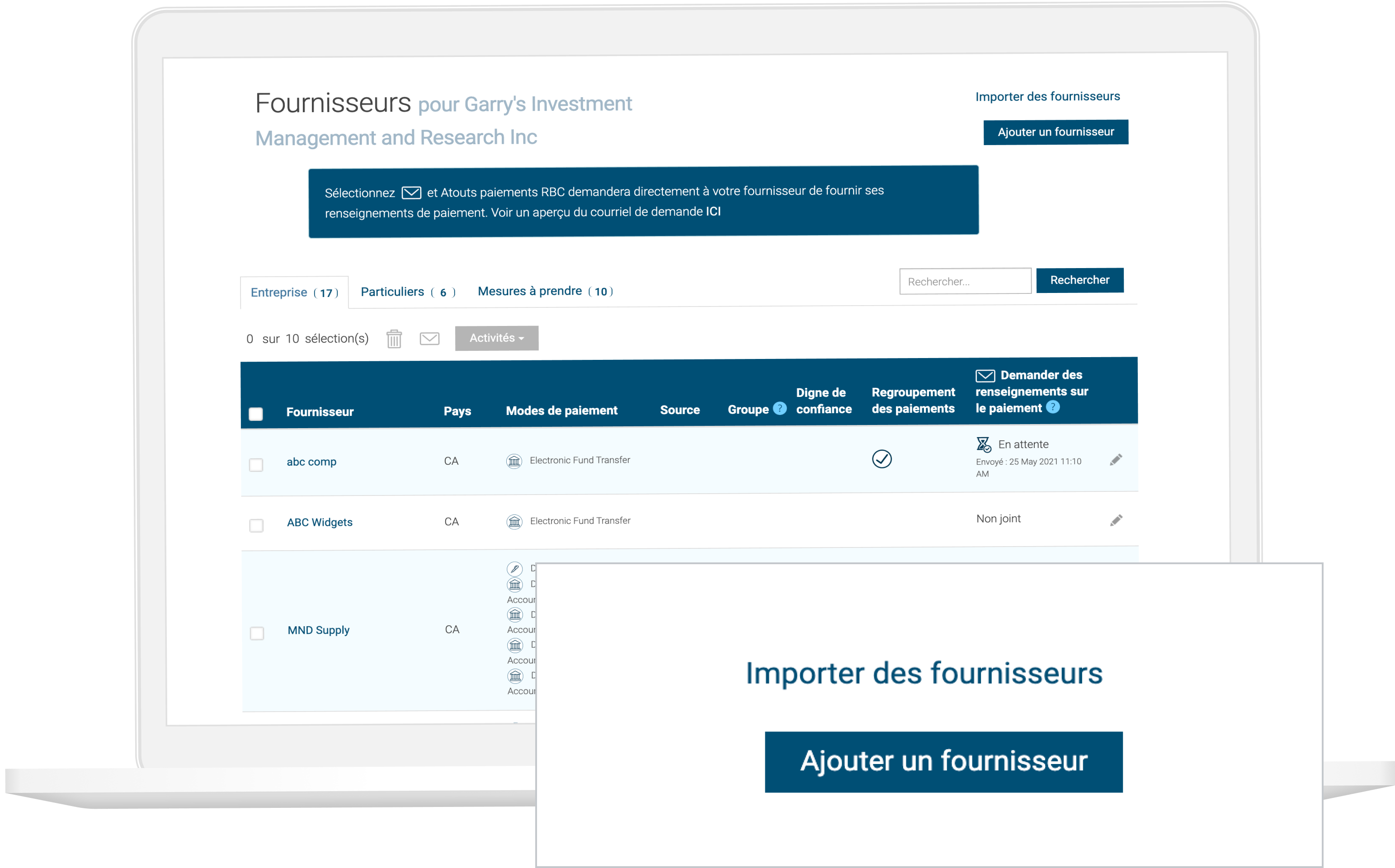
Task: Click the Pays column header
Action: pos(457,411)
